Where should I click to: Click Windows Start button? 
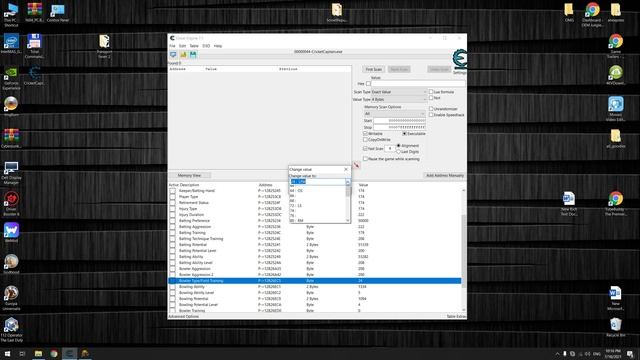7,353
